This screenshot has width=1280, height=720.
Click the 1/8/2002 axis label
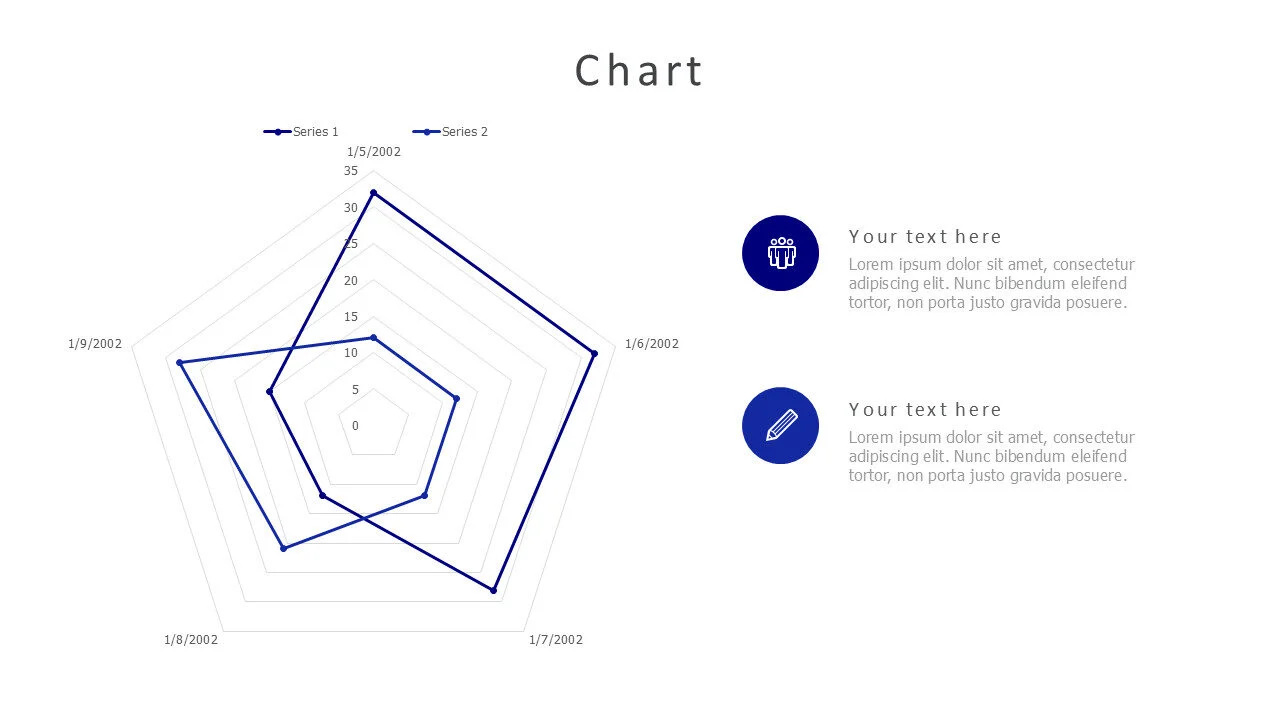(191, 640)
